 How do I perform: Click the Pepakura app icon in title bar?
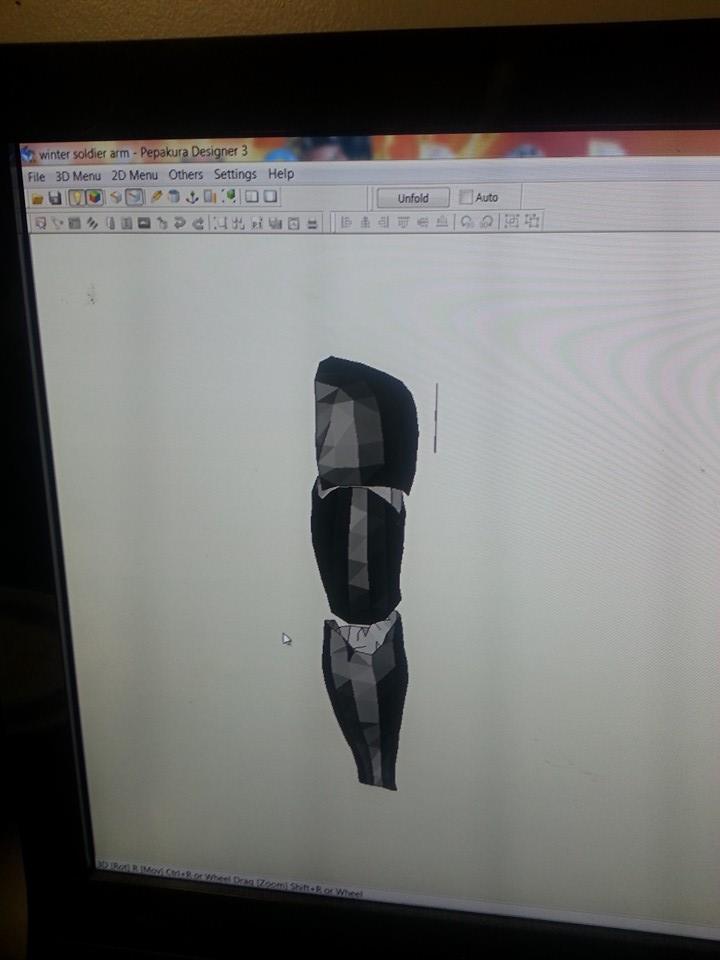28,154
